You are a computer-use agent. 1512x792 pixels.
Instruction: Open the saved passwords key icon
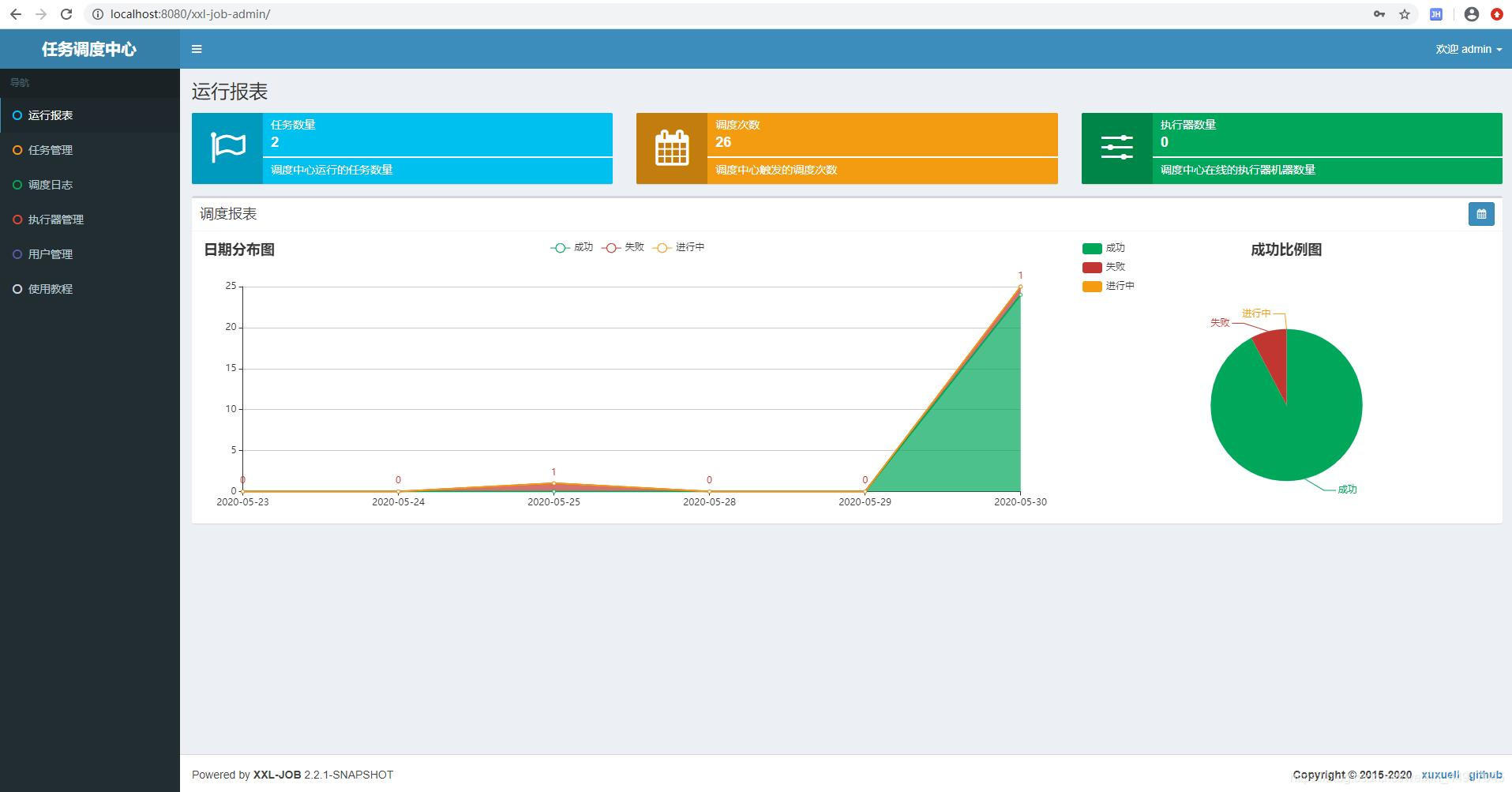[x=1379, y=14]
